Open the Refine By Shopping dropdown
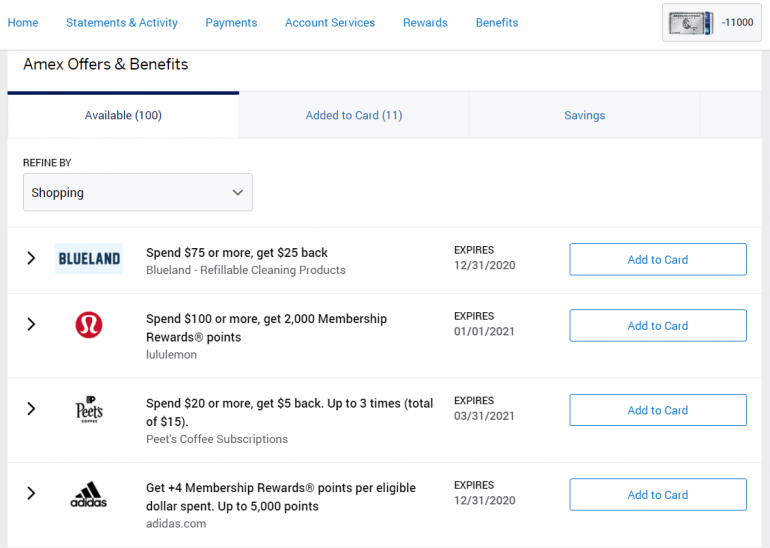Screen dimensions: 770x548 click(138, 192)
